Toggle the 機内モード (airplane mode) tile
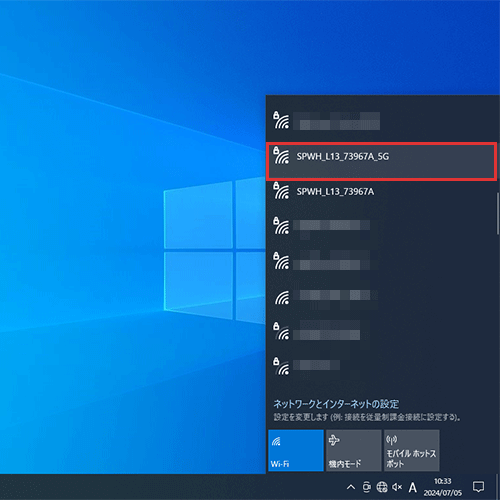500x500 pixels. pyautogui.click(x=353, y=450)
